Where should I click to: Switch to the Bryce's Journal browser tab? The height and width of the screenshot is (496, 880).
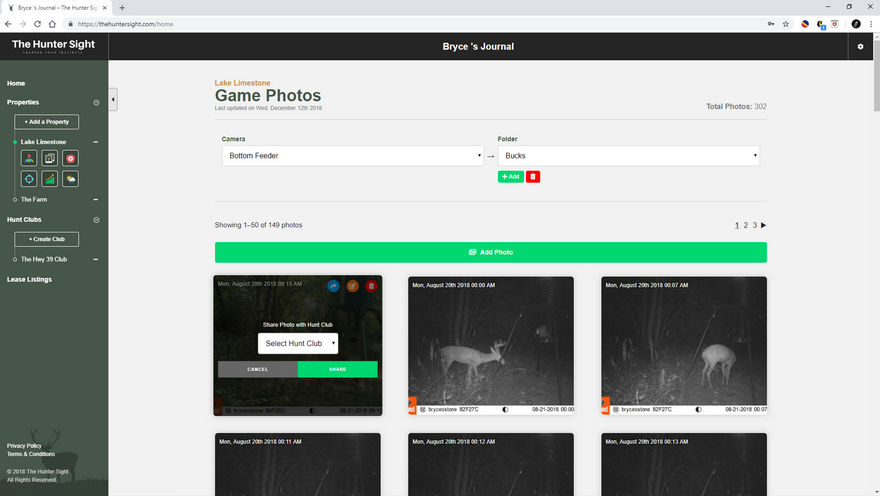point(56,8)
